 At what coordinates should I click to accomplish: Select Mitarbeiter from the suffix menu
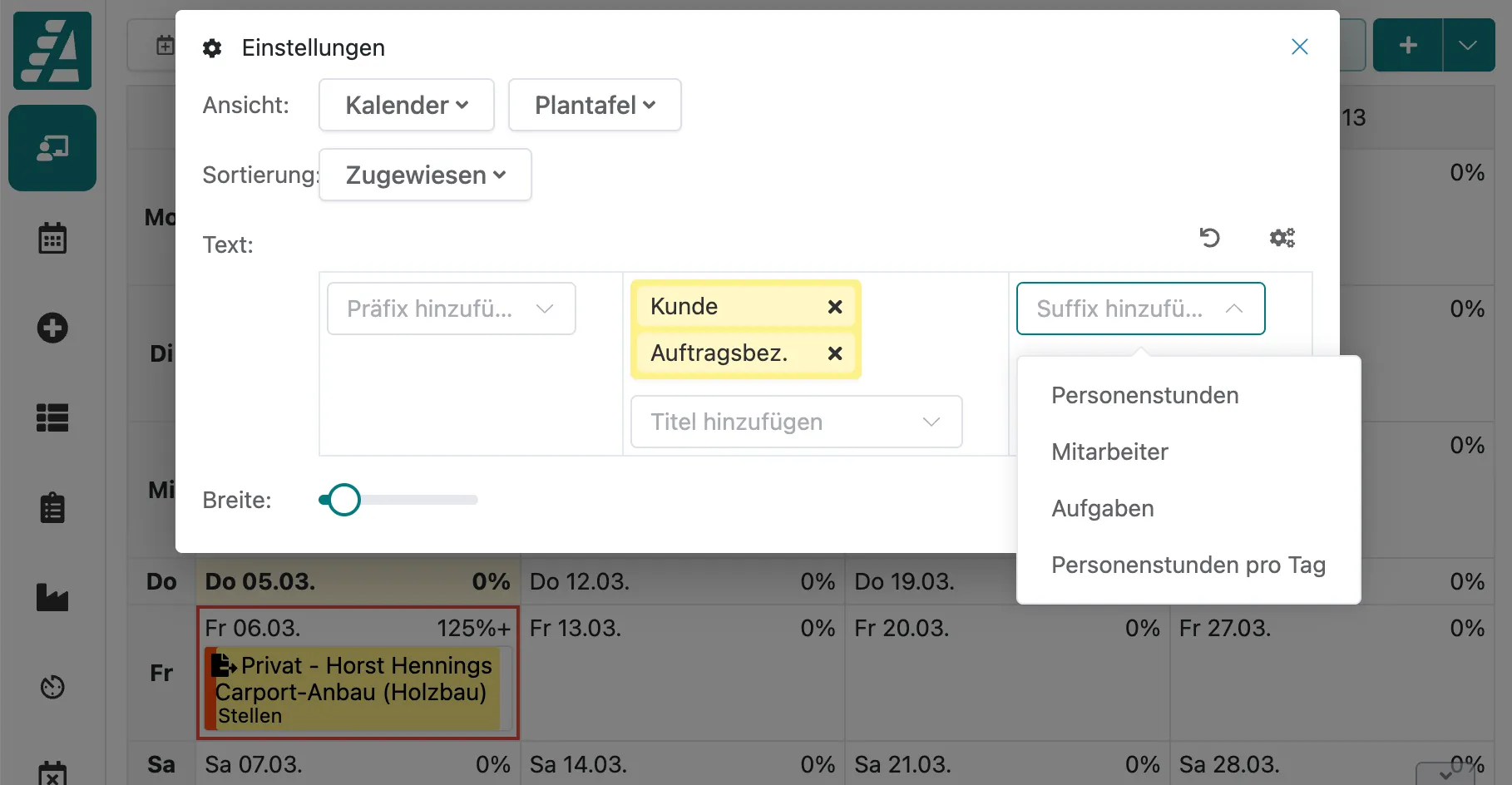click(1109, 452)
